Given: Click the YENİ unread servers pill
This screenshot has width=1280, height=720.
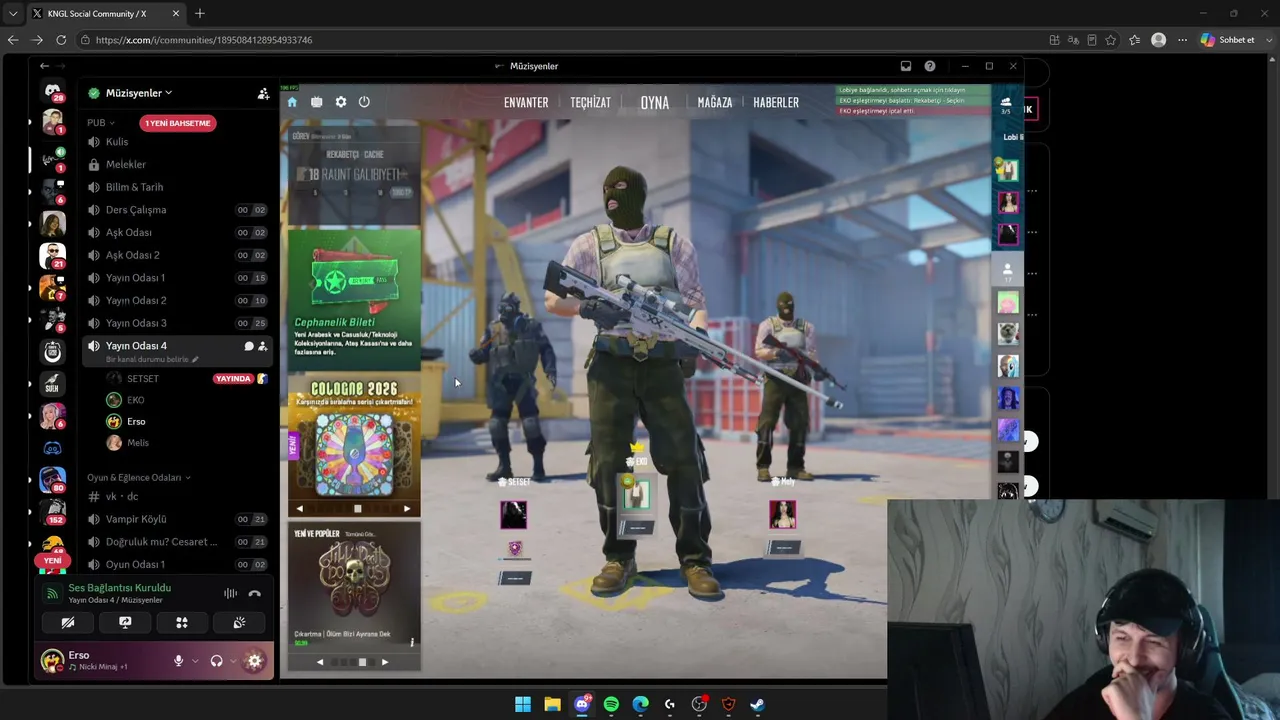Looking at the screenshot, I should [x=52, y=561].
